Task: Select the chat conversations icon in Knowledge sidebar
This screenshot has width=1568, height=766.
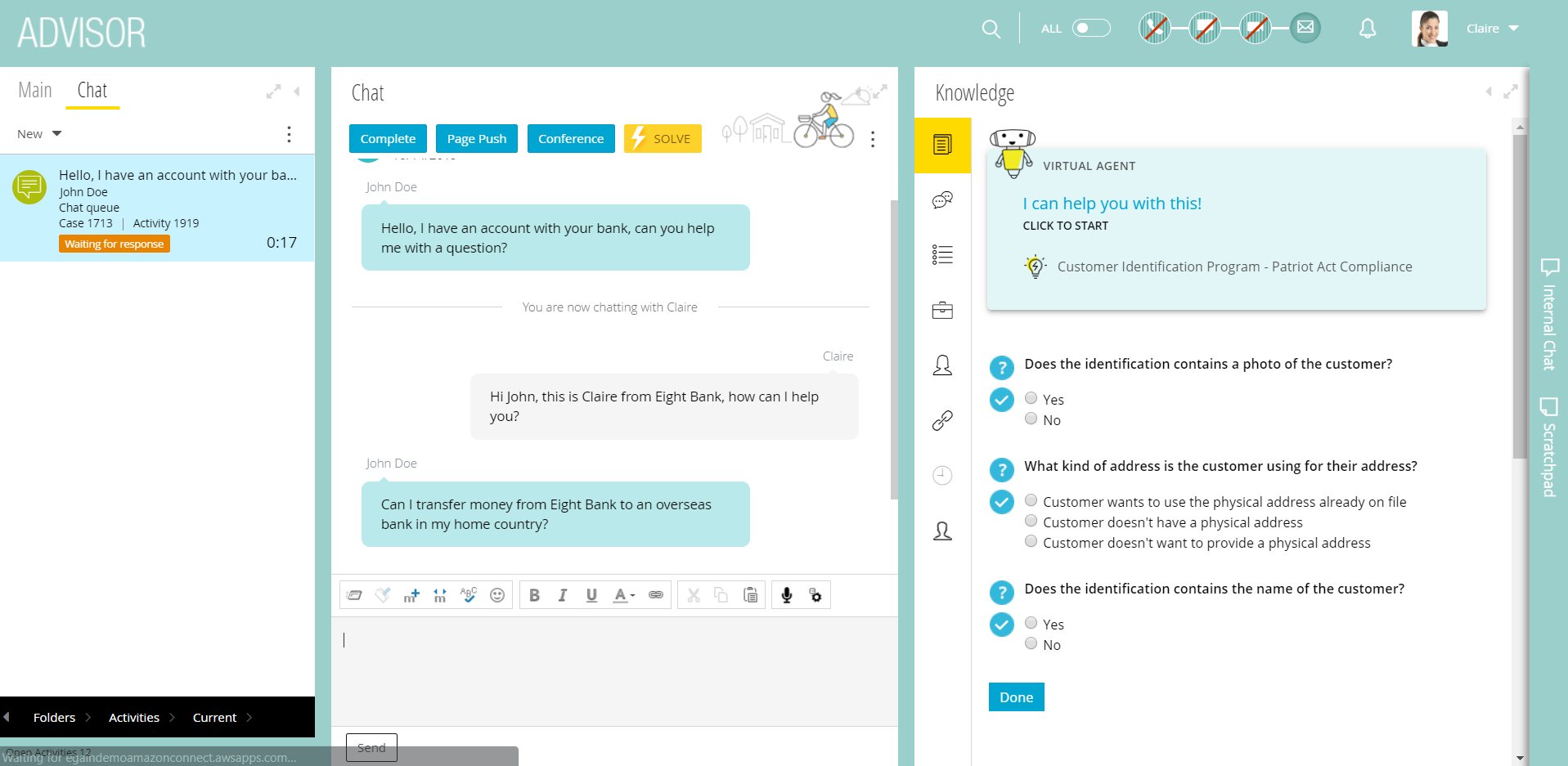Action: [x=942, y=199]
